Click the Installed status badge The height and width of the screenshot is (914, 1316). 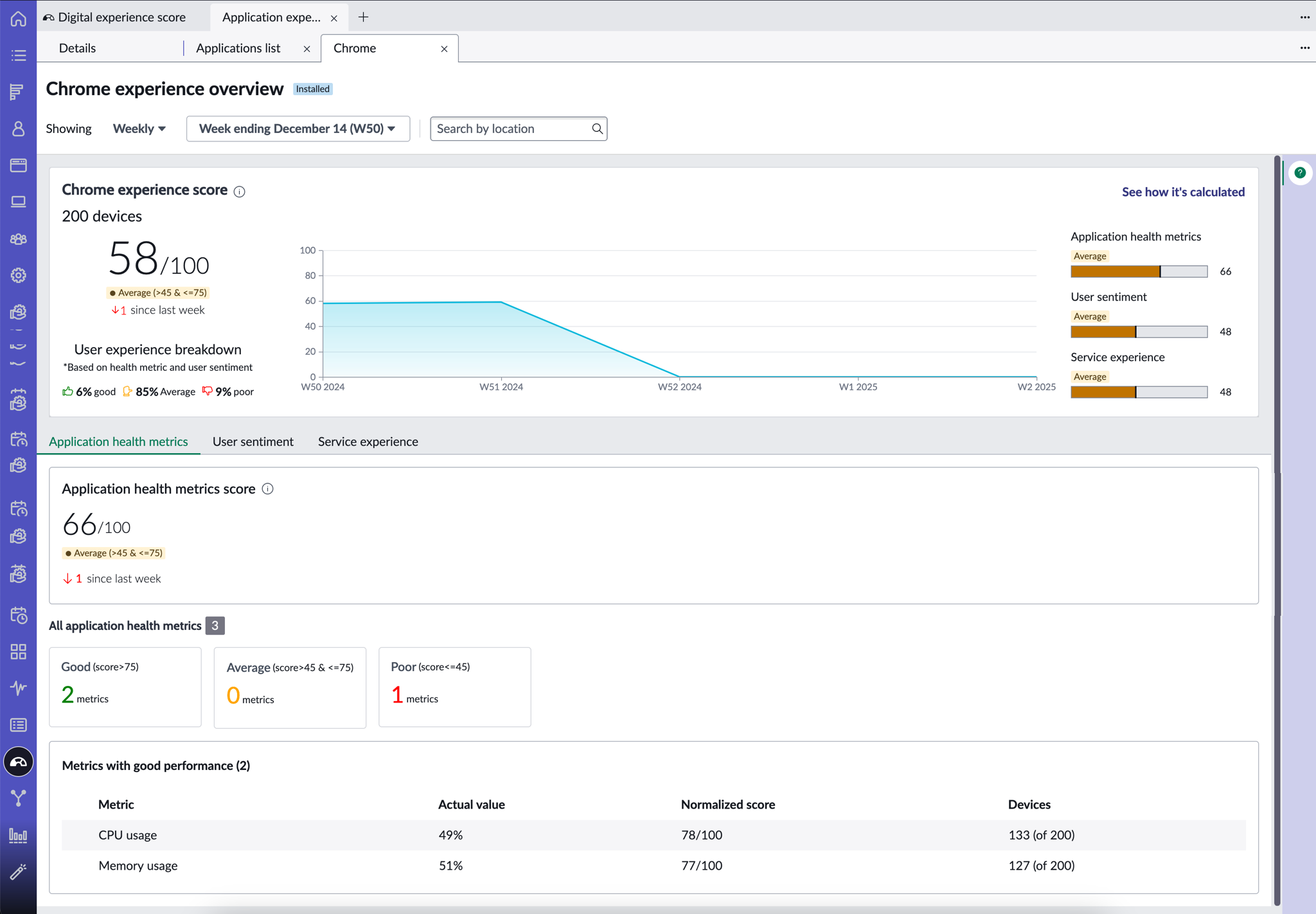(x=313, y=89)
